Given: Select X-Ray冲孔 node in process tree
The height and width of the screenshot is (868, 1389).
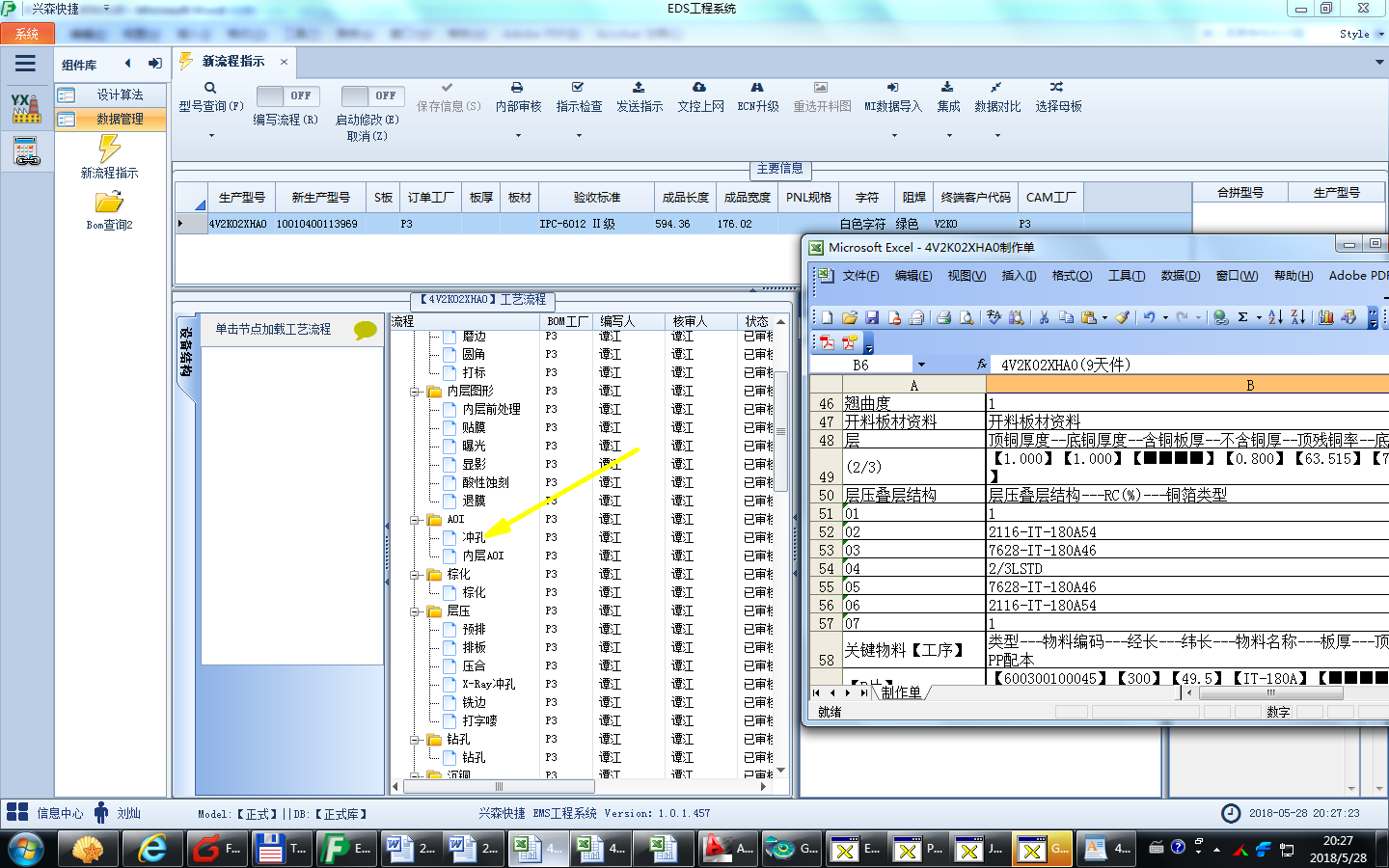Looking at the screenshot, I should [x=489, y=684].
